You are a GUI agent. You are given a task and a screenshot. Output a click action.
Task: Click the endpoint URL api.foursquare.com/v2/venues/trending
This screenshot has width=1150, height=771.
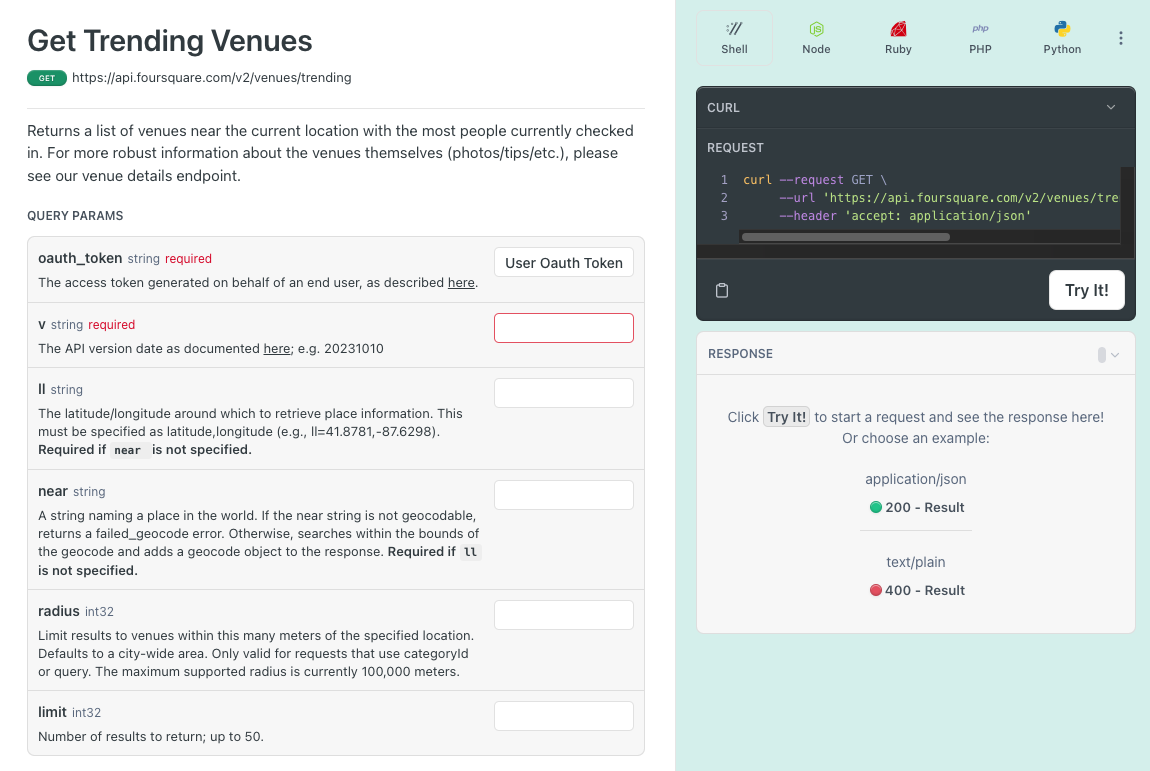[x=211, y=78]
